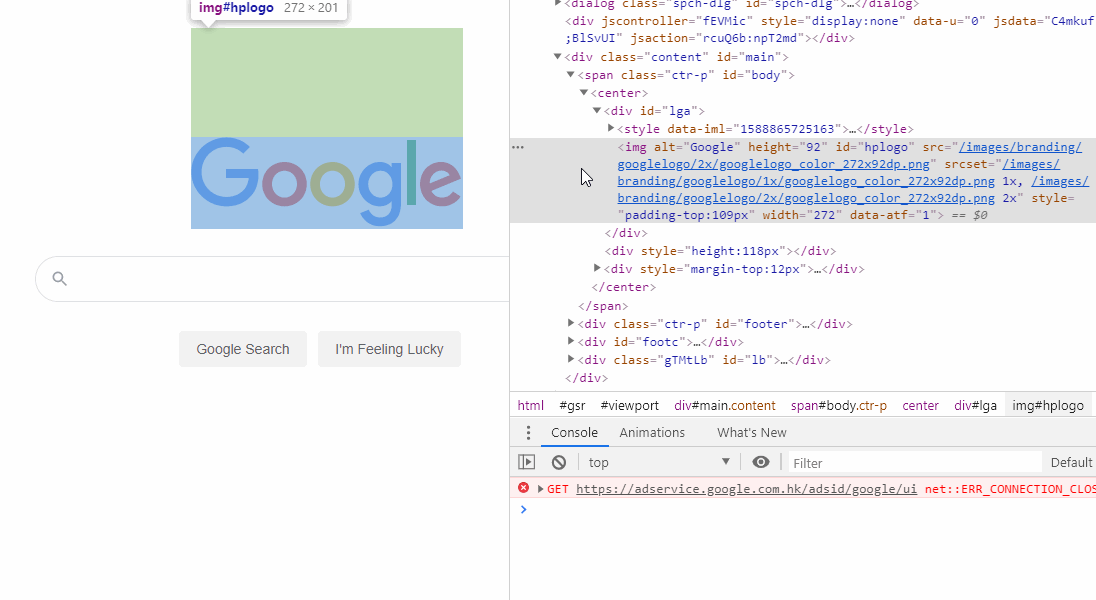Click the Google Search button
This screenshot has width=1096, height=600.
click(243, 349)
